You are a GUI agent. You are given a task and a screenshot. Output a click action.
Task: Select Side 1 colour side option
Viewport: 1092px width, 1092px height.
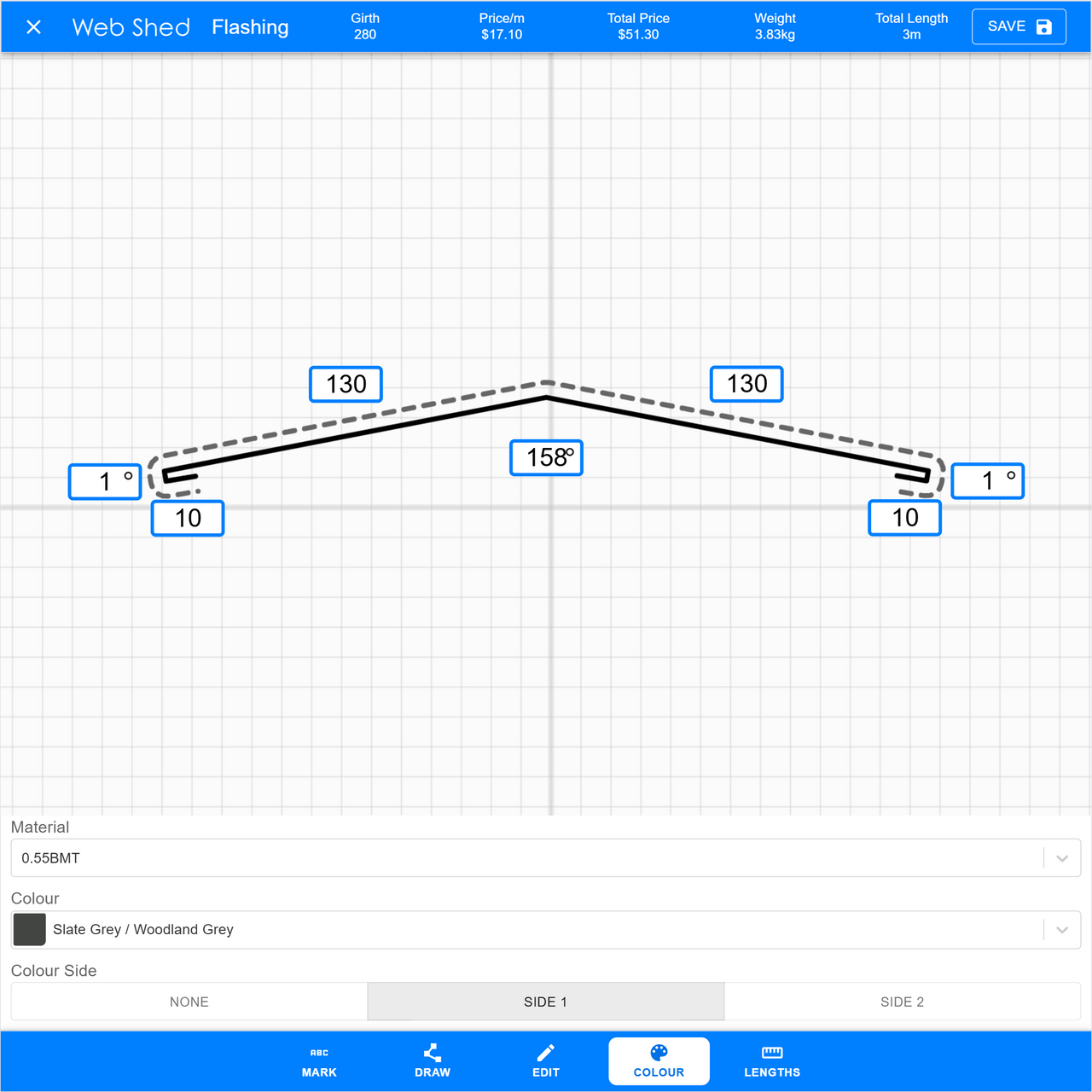[546, 1002]
